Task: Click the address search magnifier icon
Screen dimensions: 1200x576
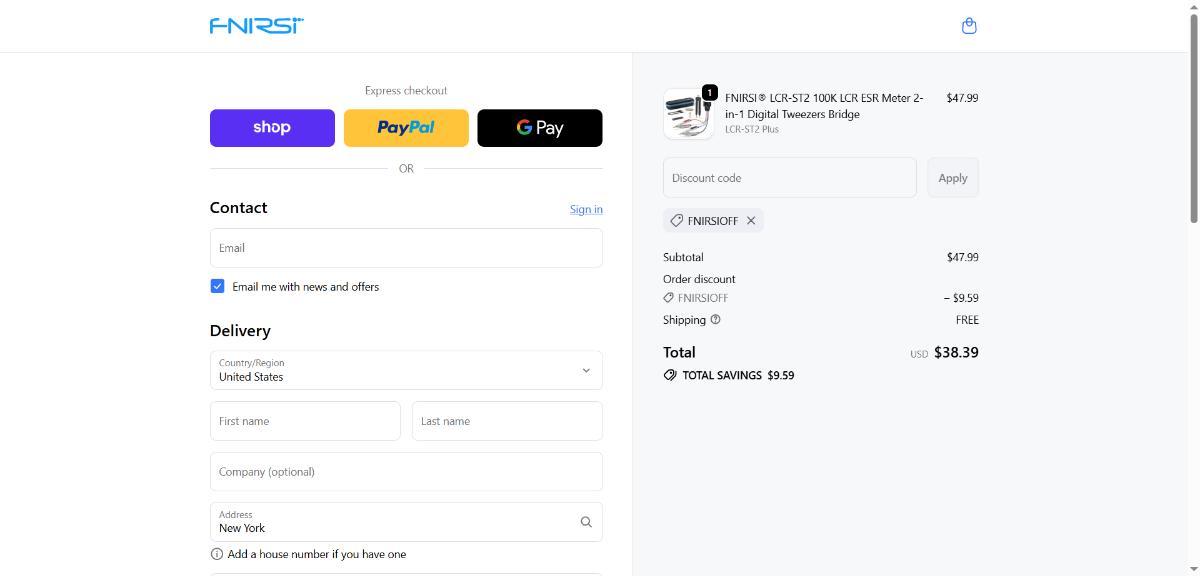Action: pos(586,522)
